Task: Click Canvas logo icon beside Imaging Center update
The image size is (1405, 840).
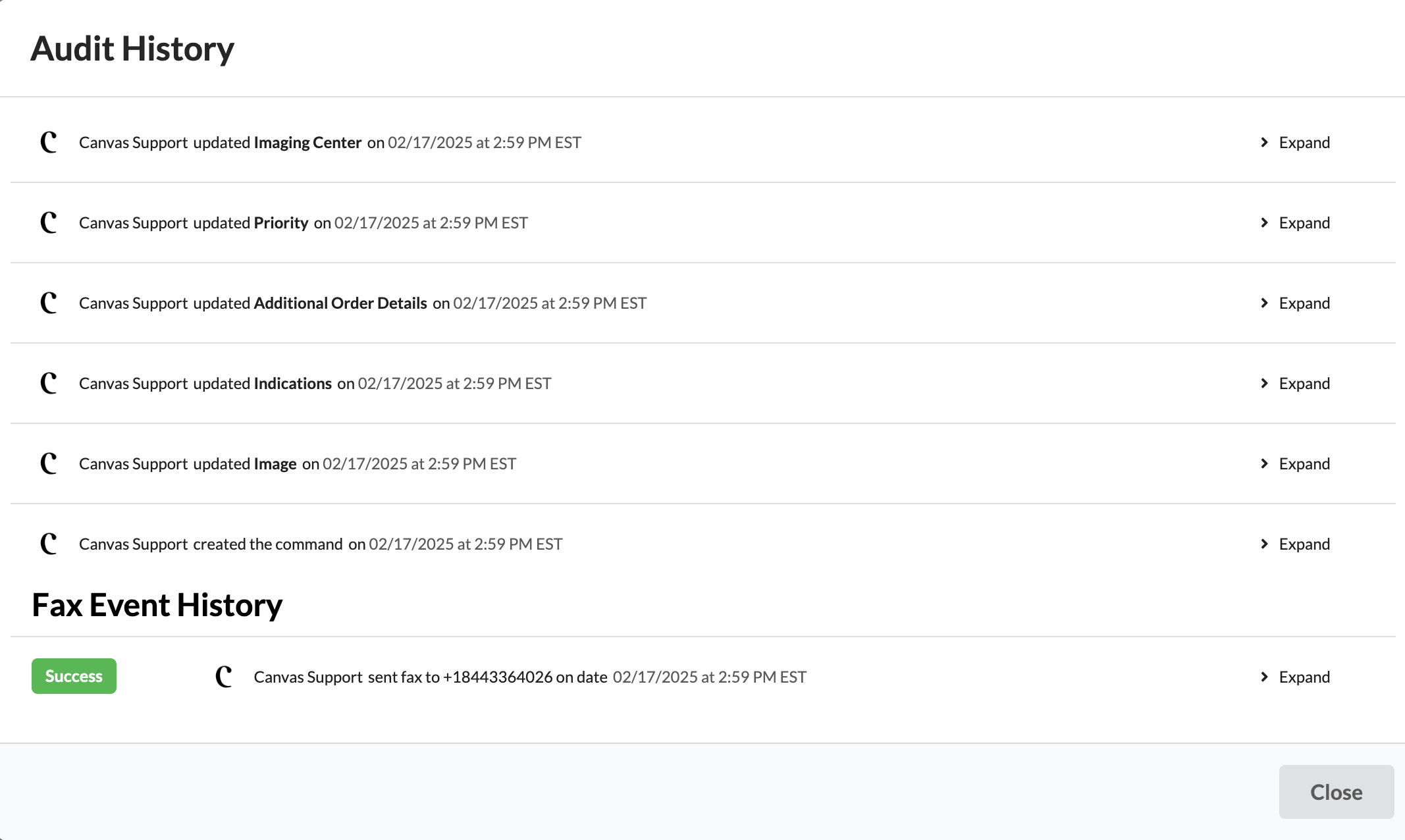Action: [x=49, y=142]
